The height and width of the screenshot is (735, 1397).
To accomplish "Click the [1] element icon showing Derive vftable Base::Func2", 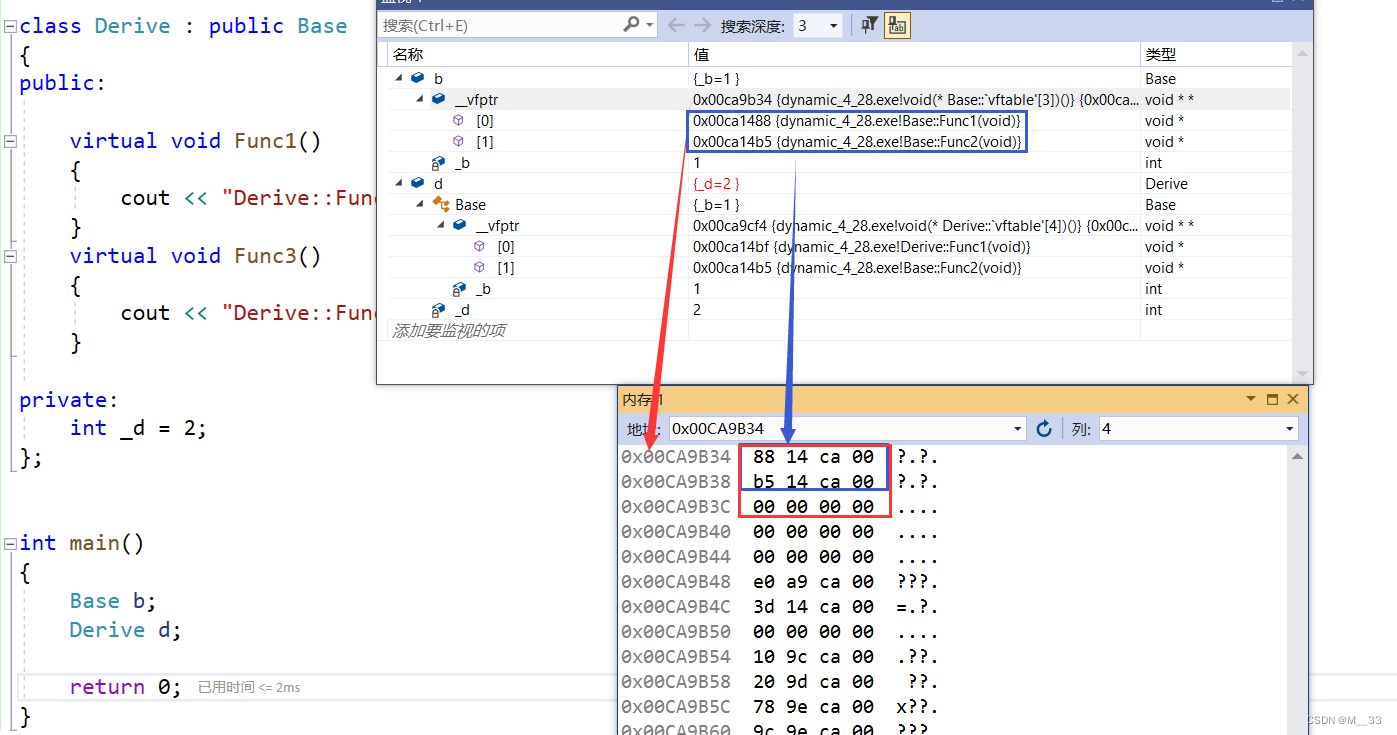I will (x=479, y=267).
